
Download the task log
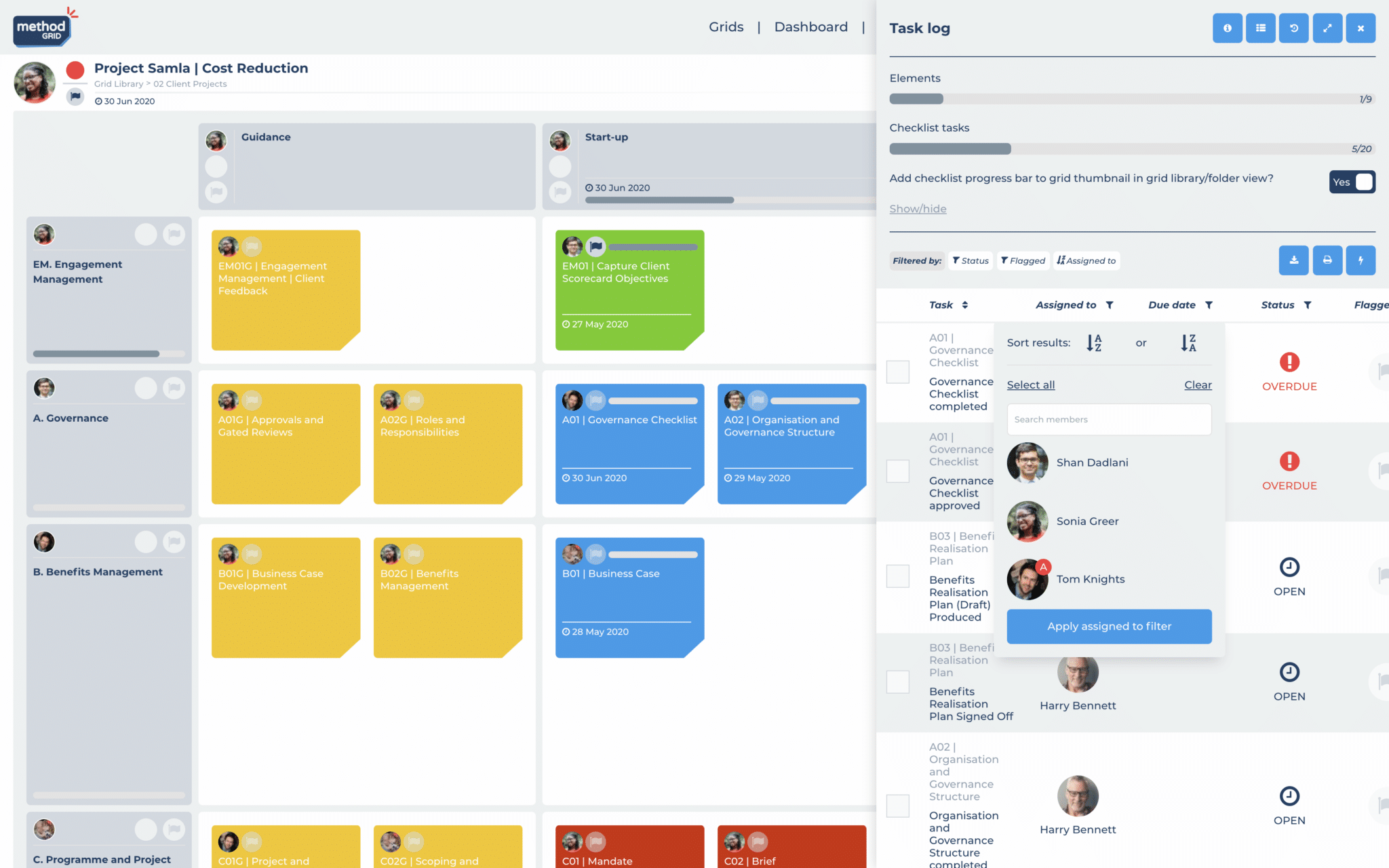pos(1293,260)
